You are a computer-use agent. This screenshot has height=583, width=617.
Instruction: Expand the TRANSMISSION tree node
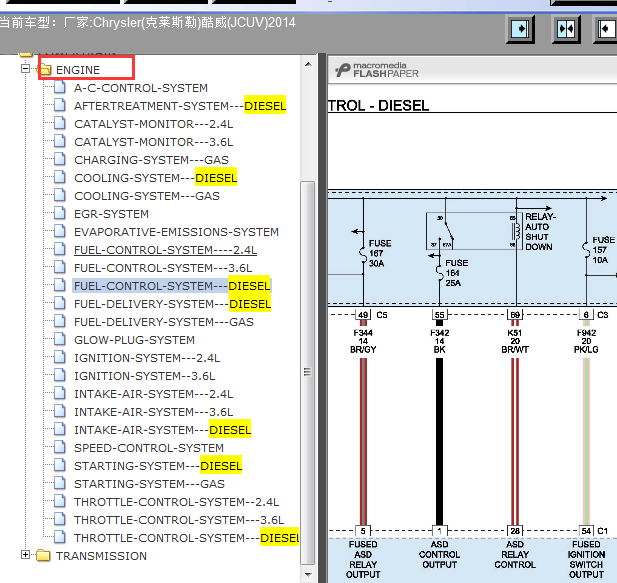click(x=26, y=555)
